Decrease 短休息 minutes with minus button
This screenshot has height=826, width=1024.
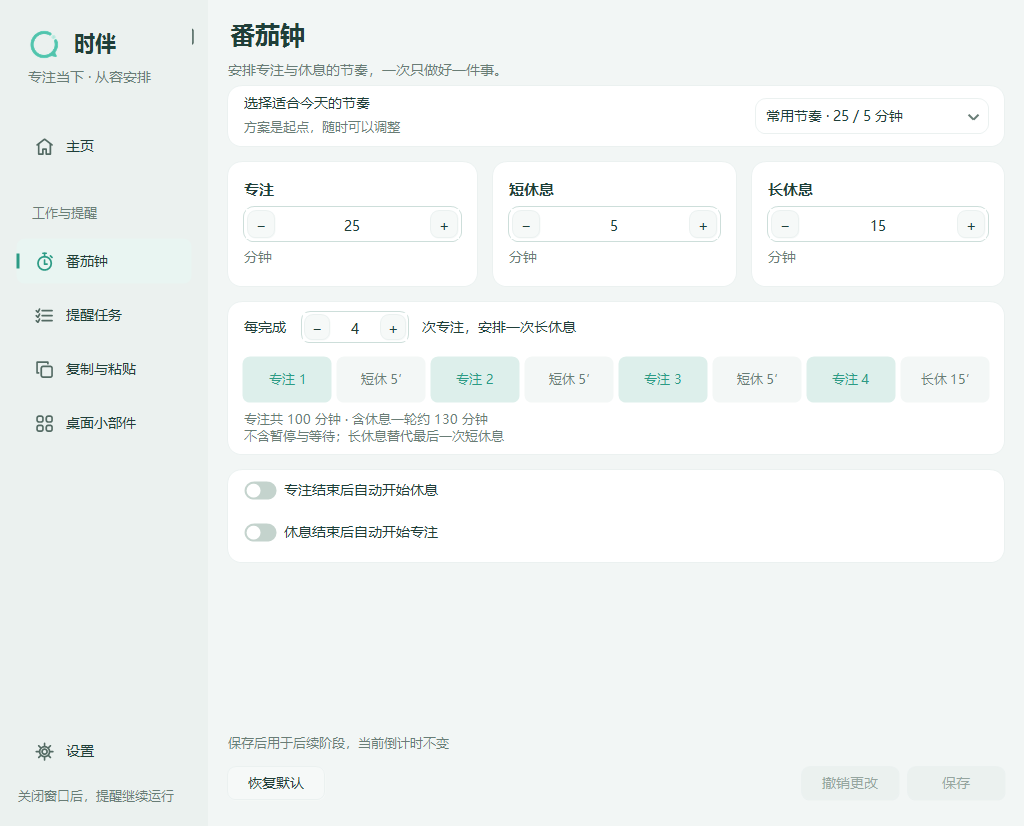(x=526, y=225)
